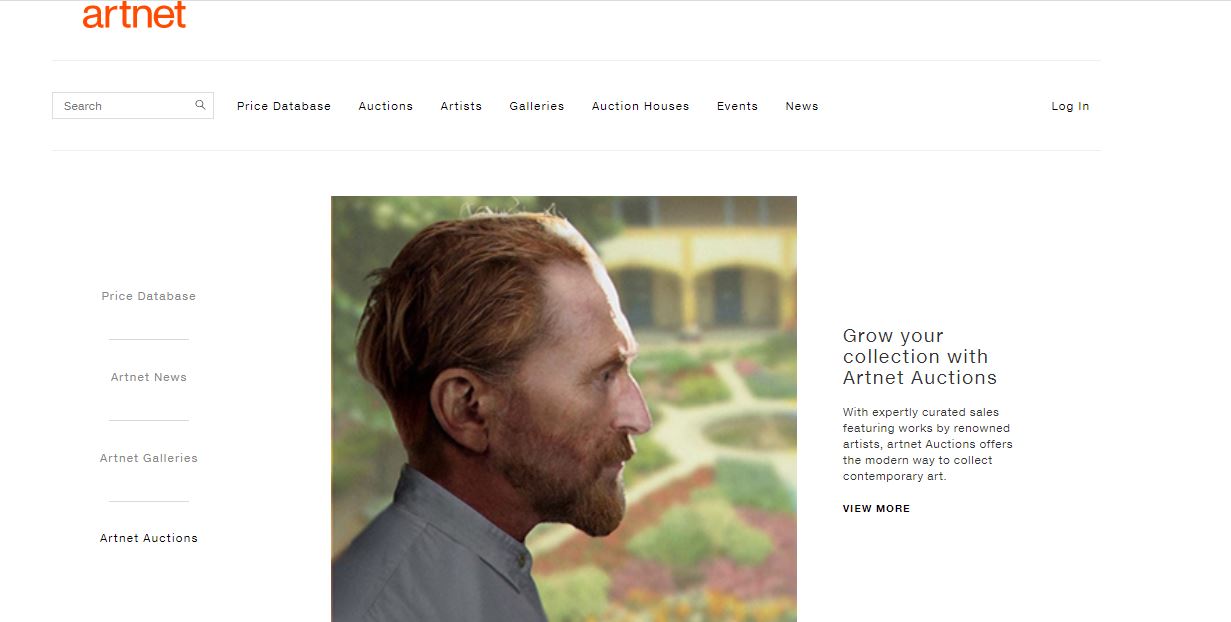1231x622 pixels.
Task: Click the Grow your collection heading
Action: 918,357
